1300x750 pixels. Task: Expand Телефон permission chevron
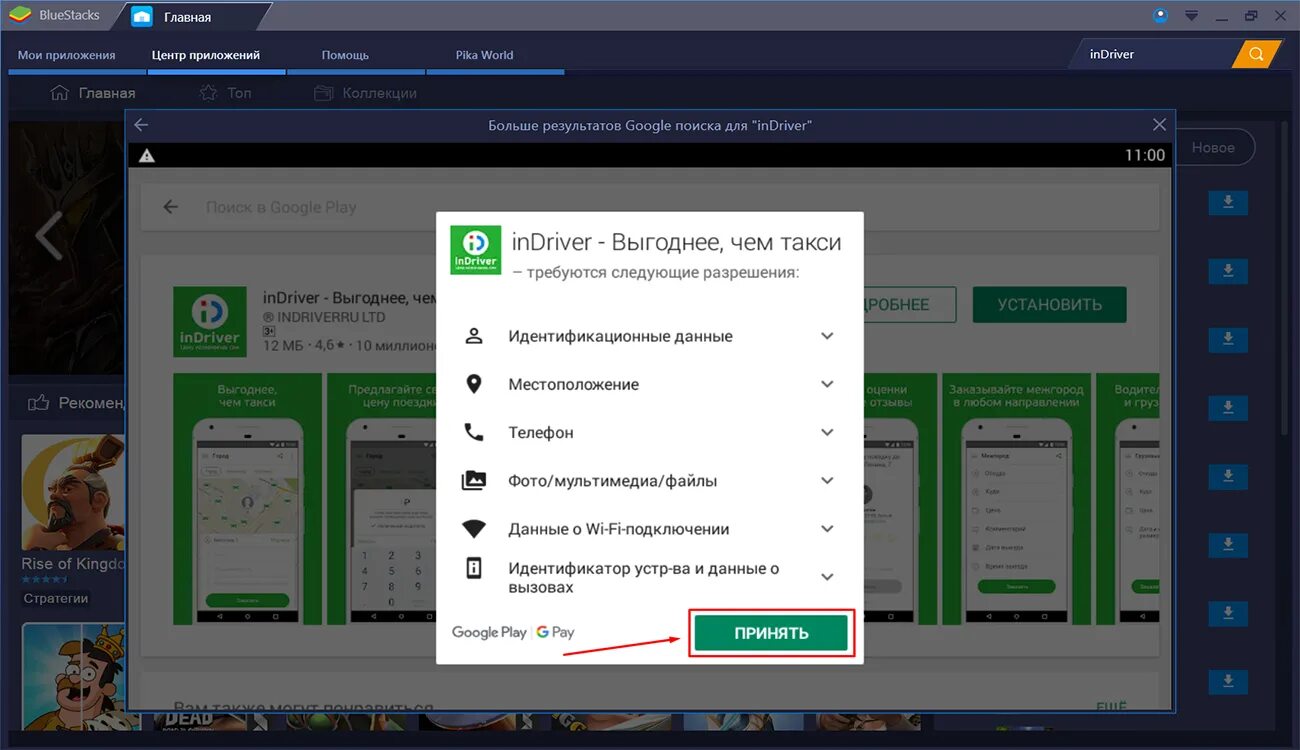point(827,432)
